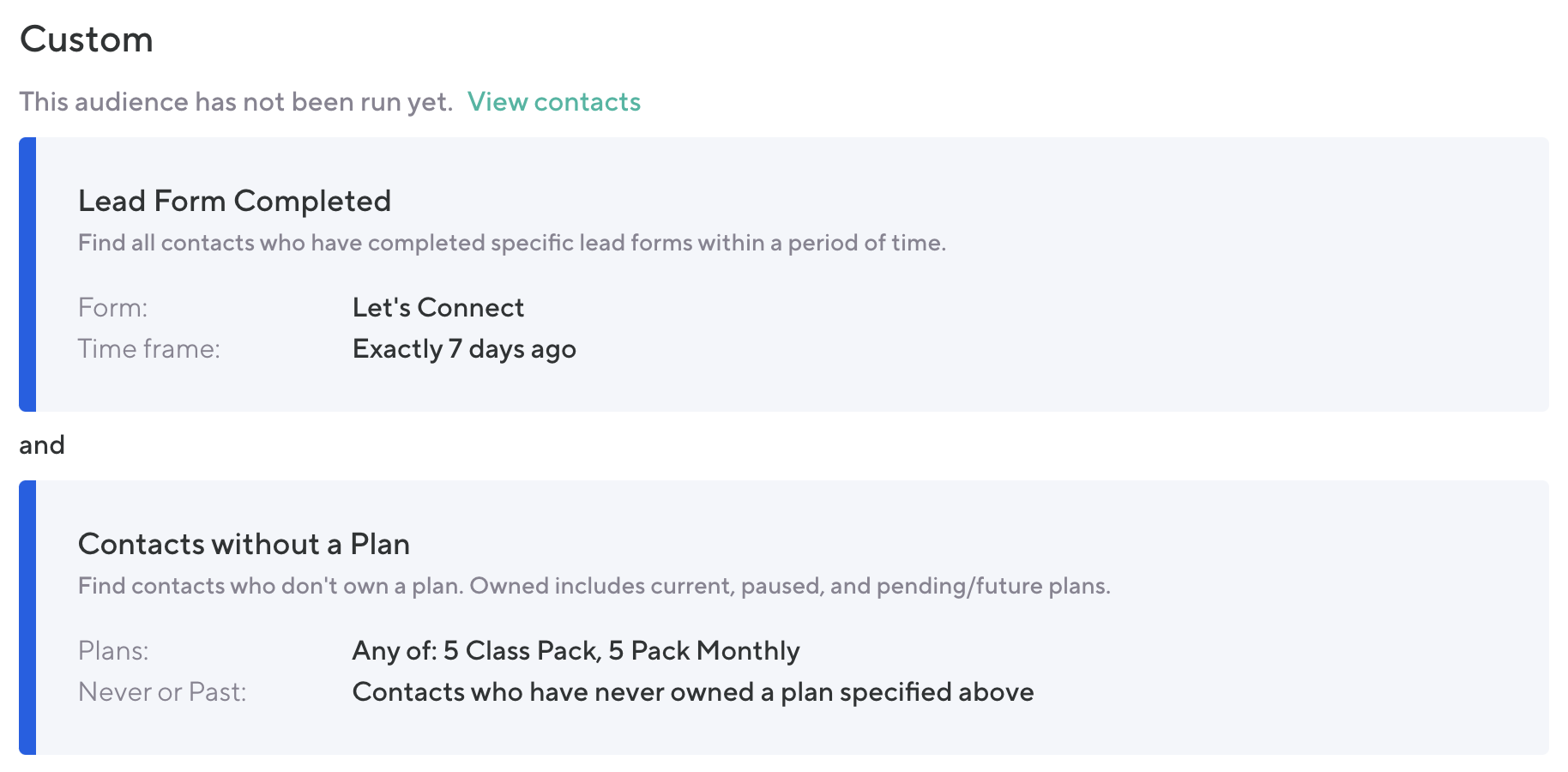Image resolution: width=1568 pixels, height=772 pixels.
Task: Click the blue bar of Lead Form Completed card
Action: 27,274
